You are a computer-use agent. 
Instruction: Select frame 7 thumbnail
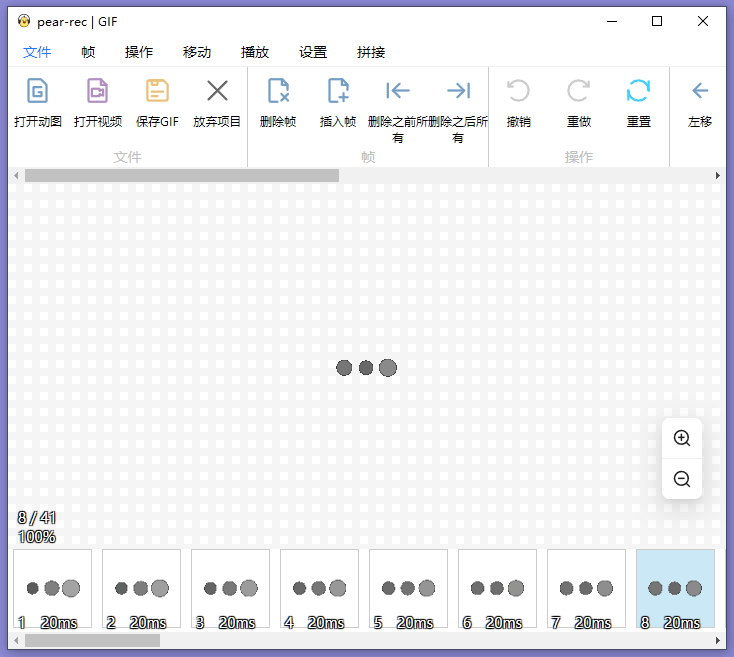coord(586,589)
